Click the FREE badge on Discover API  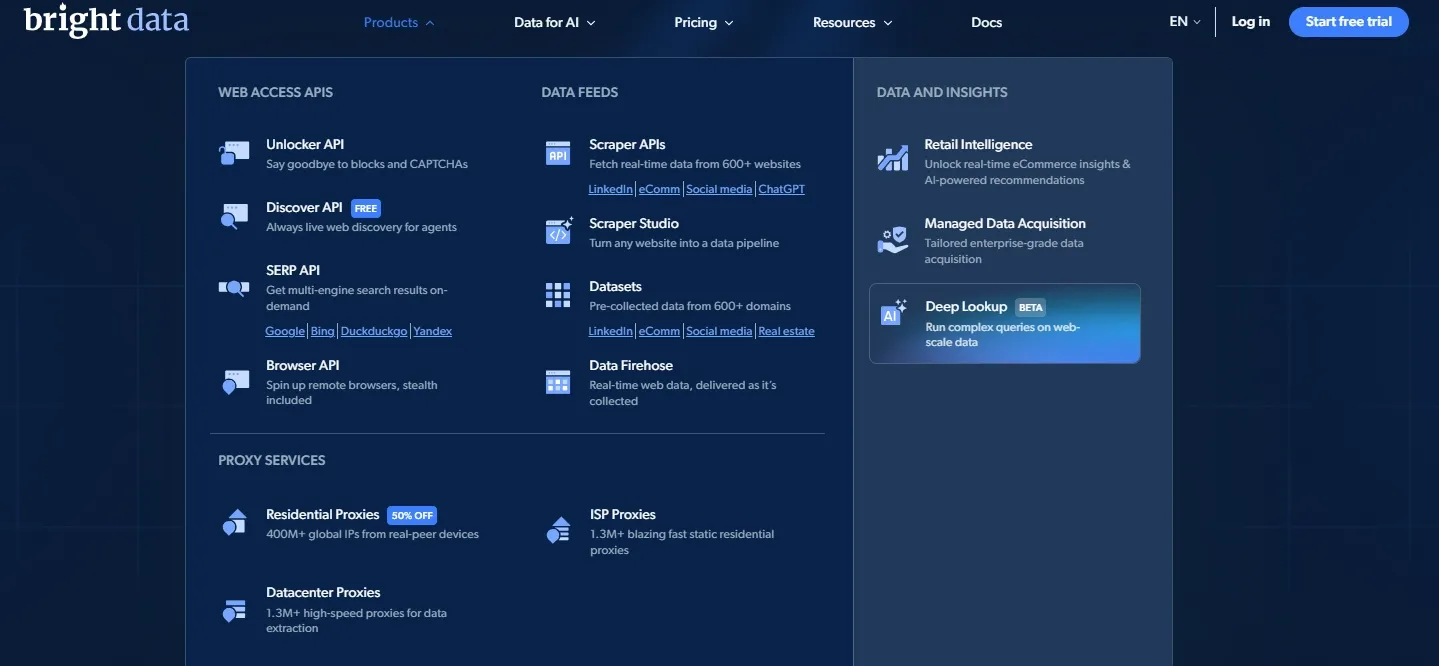[x=366, y=208]
